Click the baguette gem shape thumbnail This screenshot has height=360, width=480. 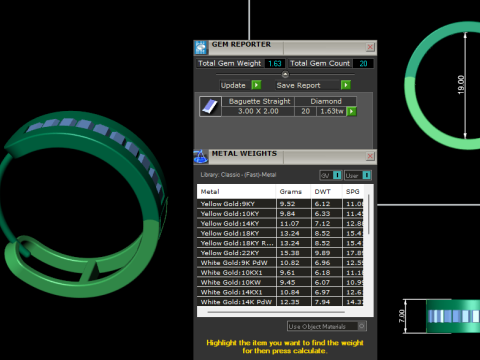[210, 106]
